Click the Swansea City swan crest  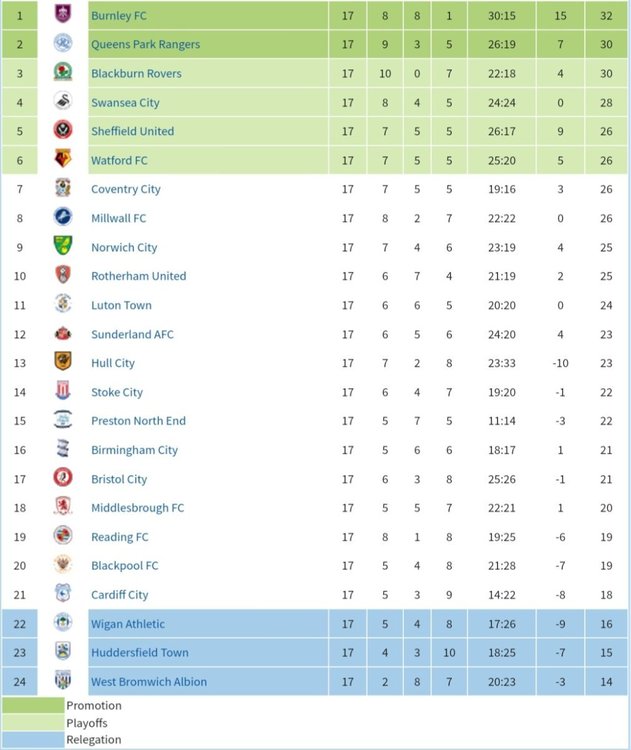pyautogui.click(x=63, y=101)
